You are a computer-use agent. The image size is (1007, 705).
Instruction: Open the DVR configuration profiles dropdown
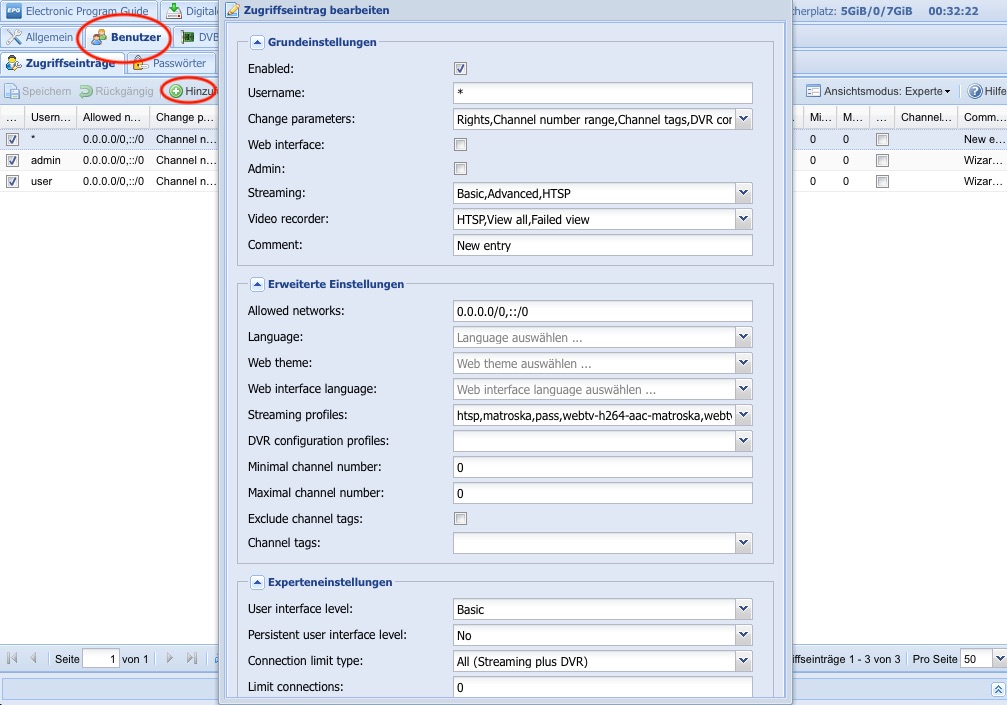(x=744, y=441)
